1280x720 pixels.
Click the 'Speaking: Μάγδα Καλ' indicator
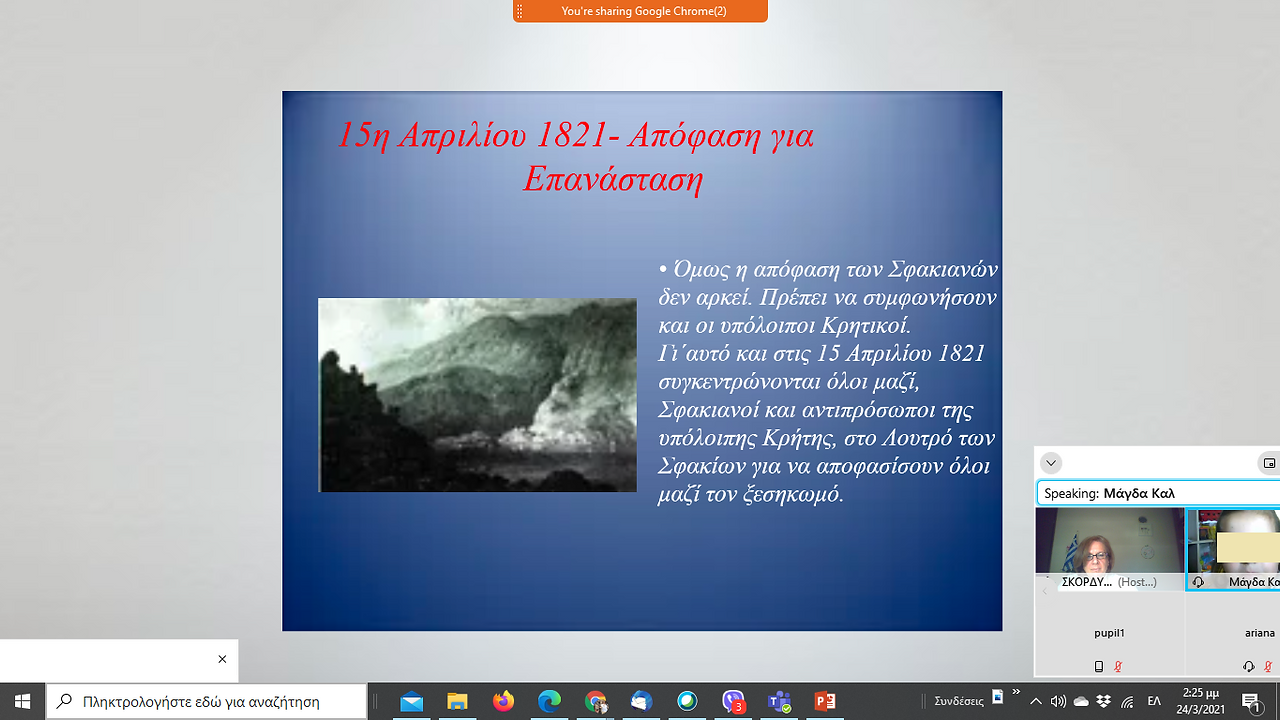pyautogui.click(x=1158, y=493)
